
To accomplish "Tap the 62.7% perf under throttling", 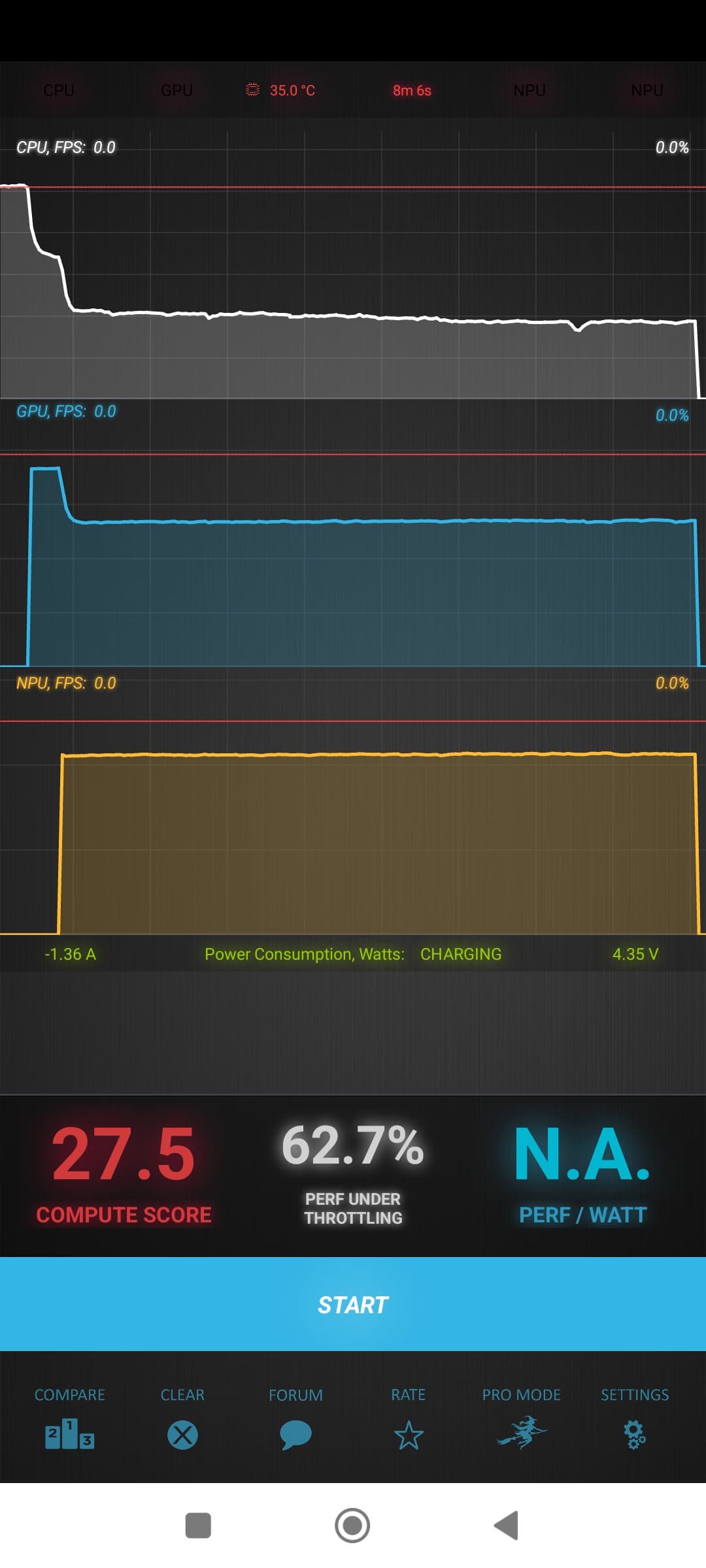I will (x=353, y=1145).
